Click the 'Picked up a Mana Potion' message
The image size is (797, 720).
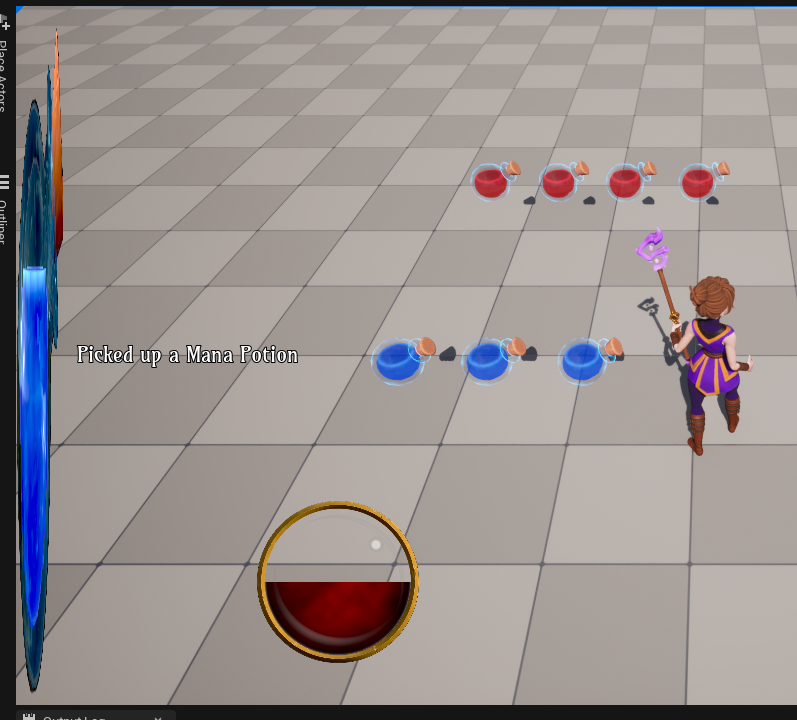188,355
